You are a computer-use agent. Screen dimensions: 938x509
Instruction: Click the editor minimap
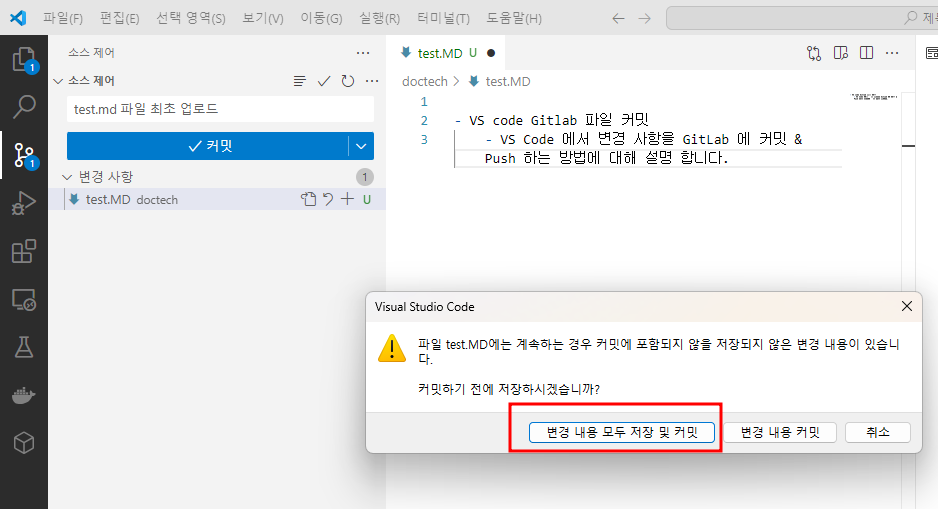pyautogui.click(x=875, y=96)
